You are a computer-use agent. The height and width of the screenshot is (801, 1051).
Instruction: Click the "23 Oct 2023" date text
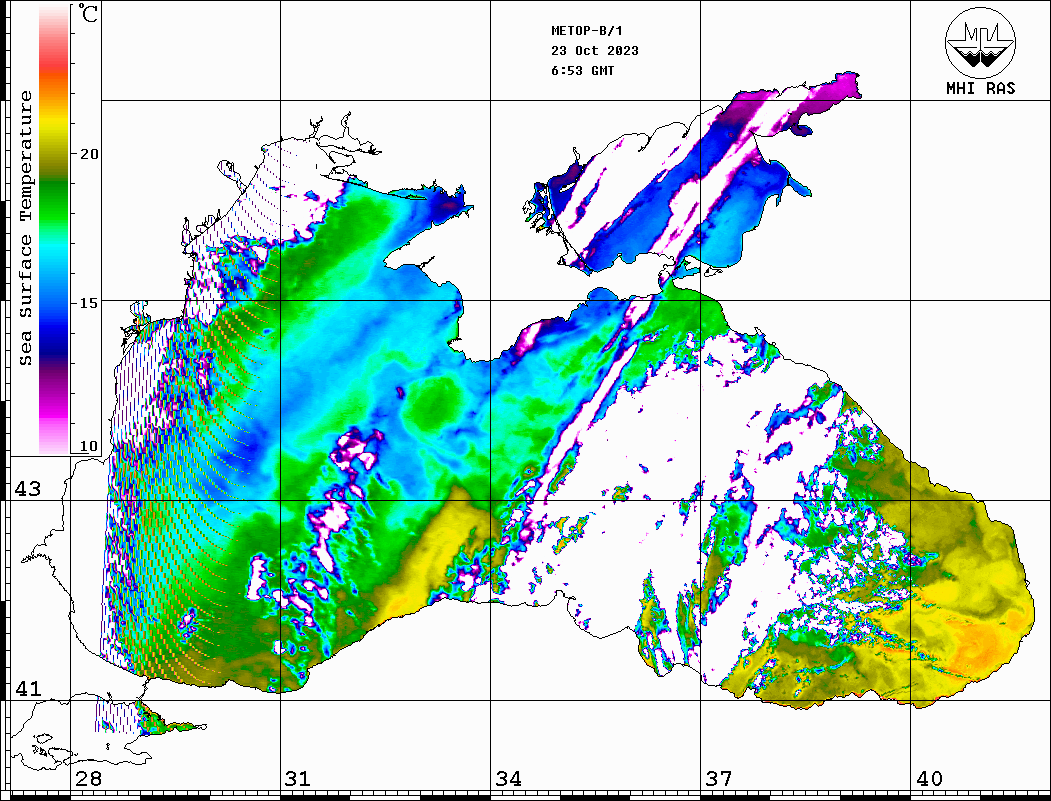click(595, 51)
